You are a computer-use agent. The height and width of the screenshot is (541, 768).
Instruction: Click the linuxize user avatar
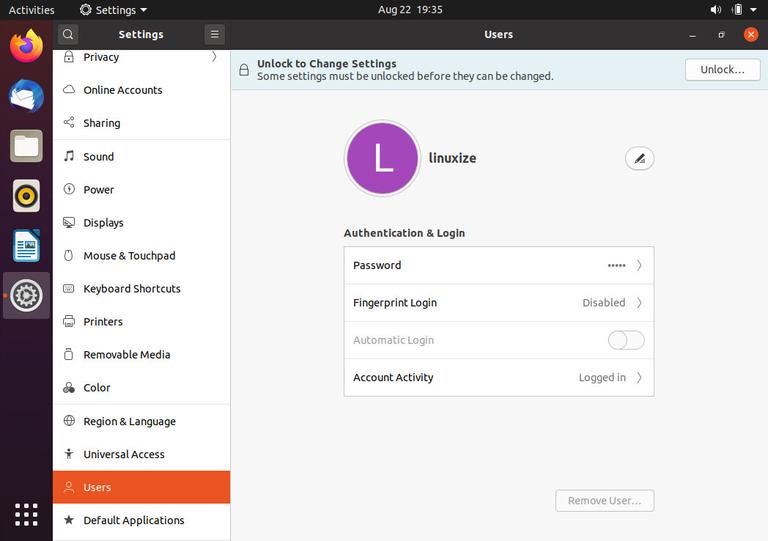click(382, 159)
